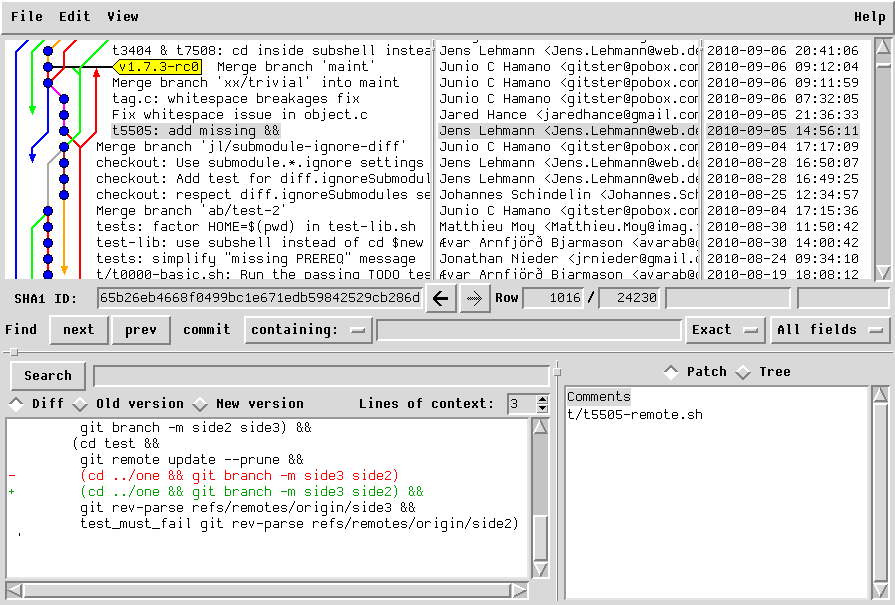Open the Help menu
The width and height of the screenshot is (895, 605).
coord(870,17)
